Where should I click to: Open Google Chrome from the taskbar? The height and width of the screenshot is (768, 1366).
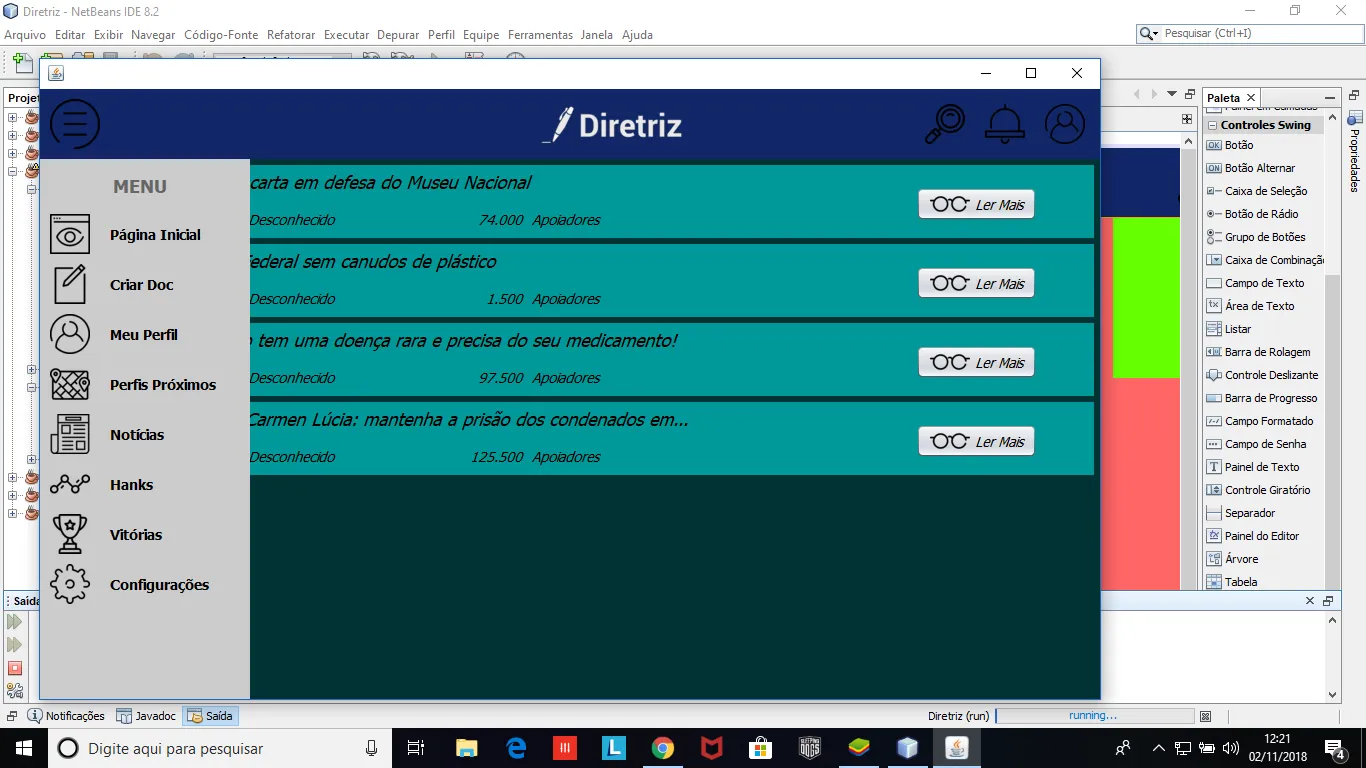point(662,748)
